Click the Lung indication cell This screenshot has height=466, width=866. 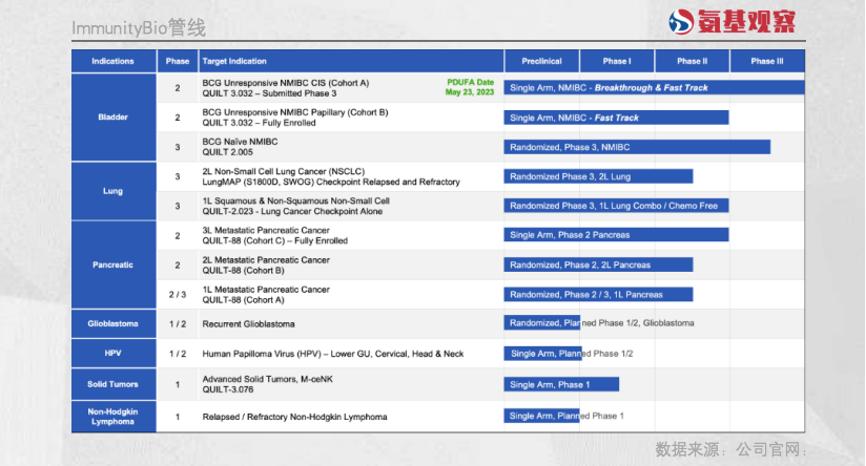point(113,191)
